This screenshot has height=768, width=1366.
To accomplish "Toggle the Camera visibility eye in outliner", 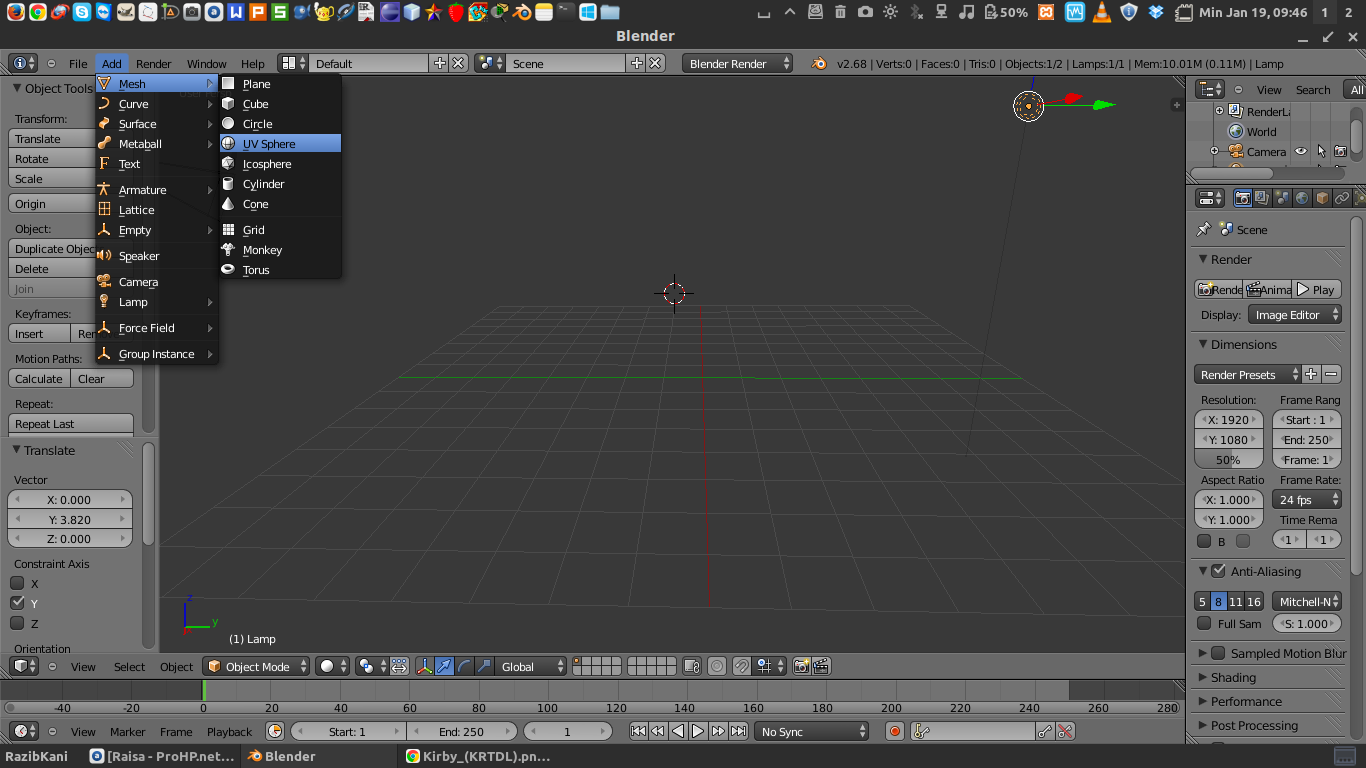I will click(x=1301, y=152).
